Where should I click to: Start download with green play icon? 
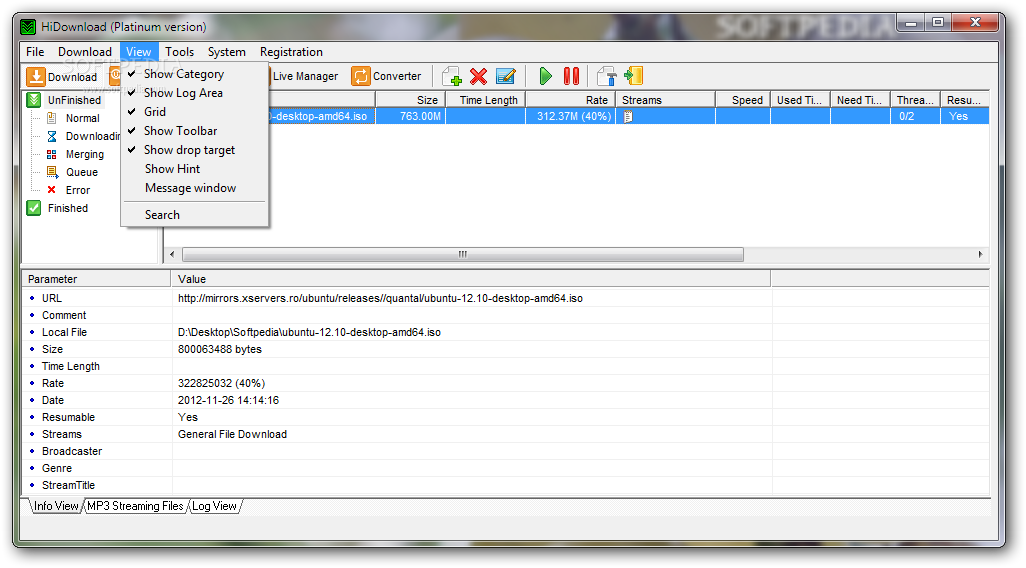pyautogui.click(x=545, y=76)
